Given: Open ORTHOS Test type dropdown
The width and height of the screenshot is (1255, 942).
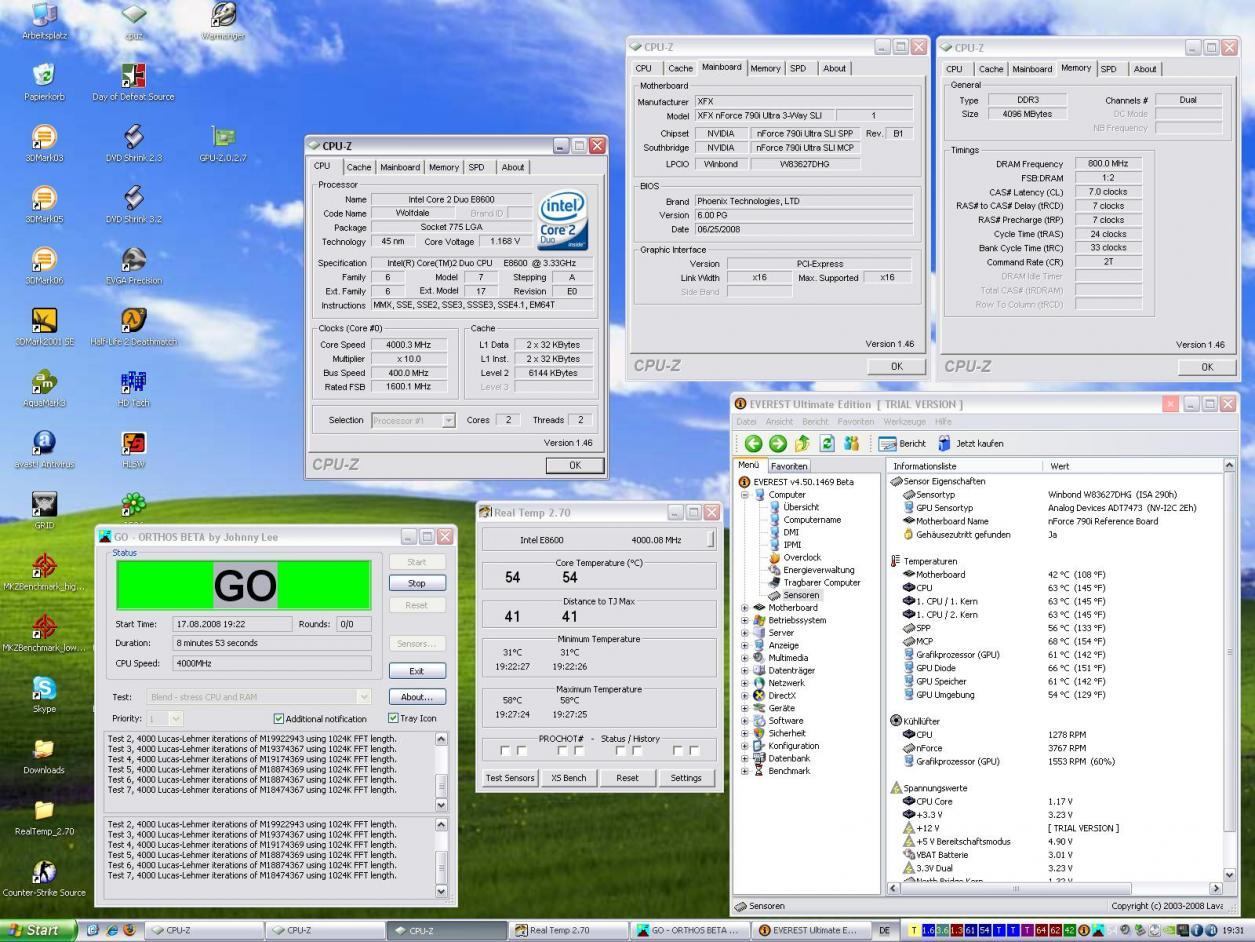Looking at the screenshot, I should (363, 697).
